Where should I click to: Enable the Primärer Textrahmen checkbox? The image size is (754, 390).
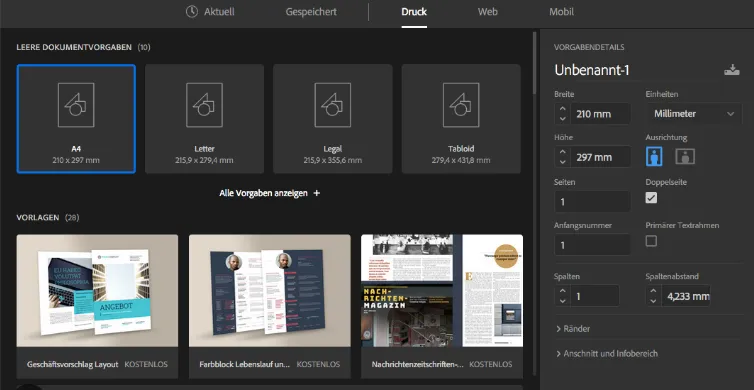point(651,241)
